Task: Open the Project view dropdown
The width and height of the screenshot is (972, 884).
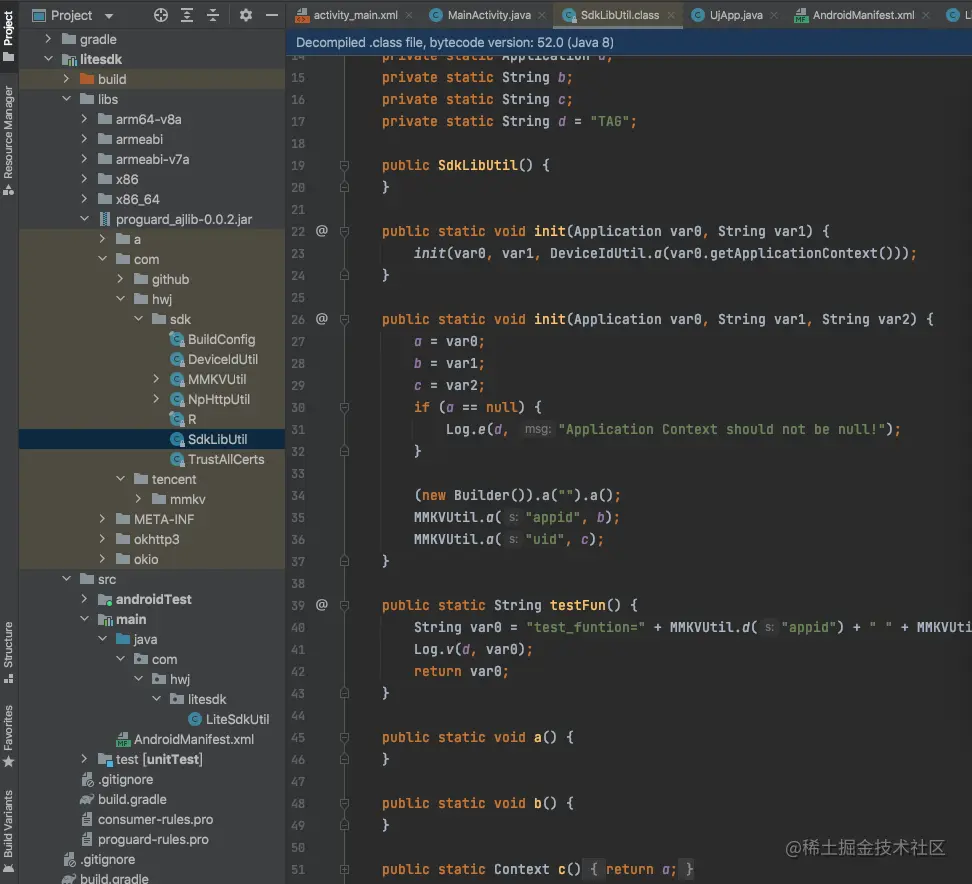Action: (x=109, y=16)
